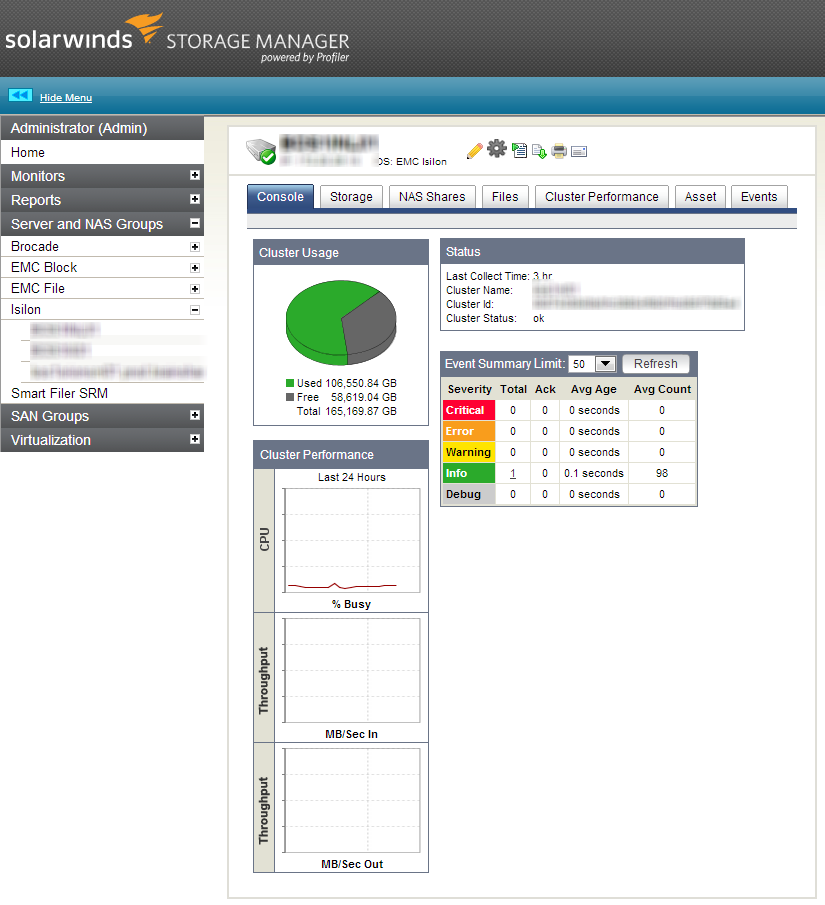Open Smart Filer SRM item
This screenshot has width=825, height=905.
point(59,393)
